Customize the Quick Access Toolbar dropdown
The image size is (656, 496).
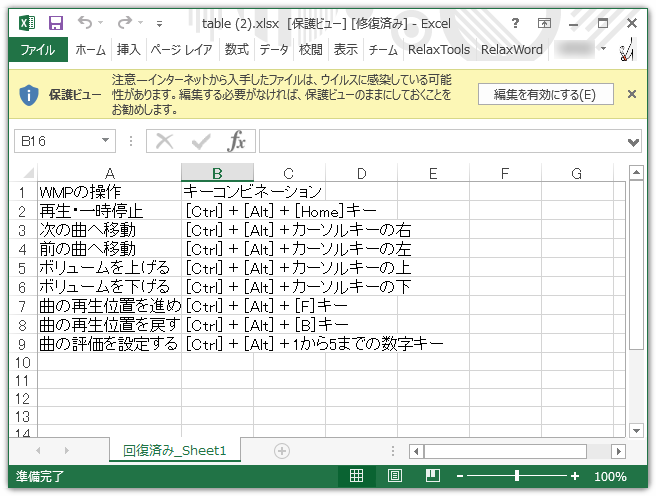(x=159, y=24)
